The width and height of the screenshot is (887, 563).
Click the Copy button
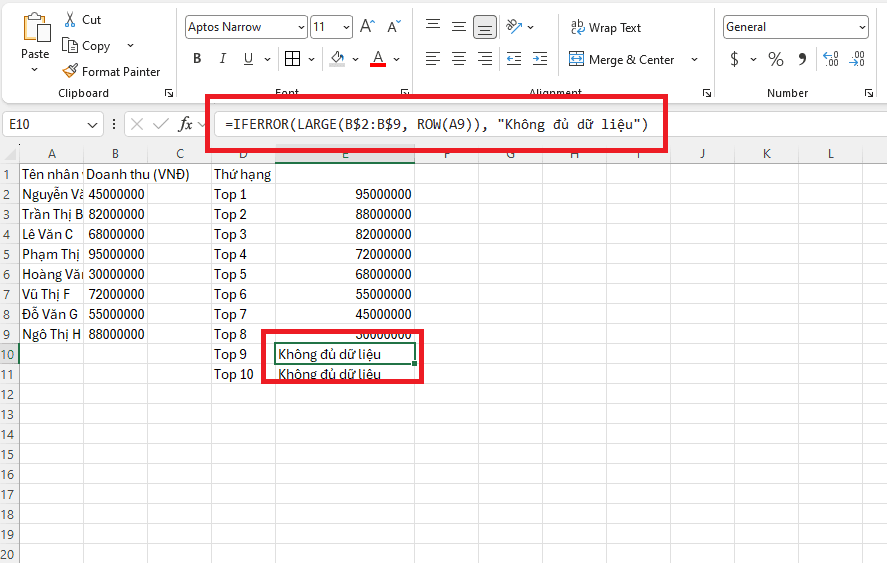[86, 46]
